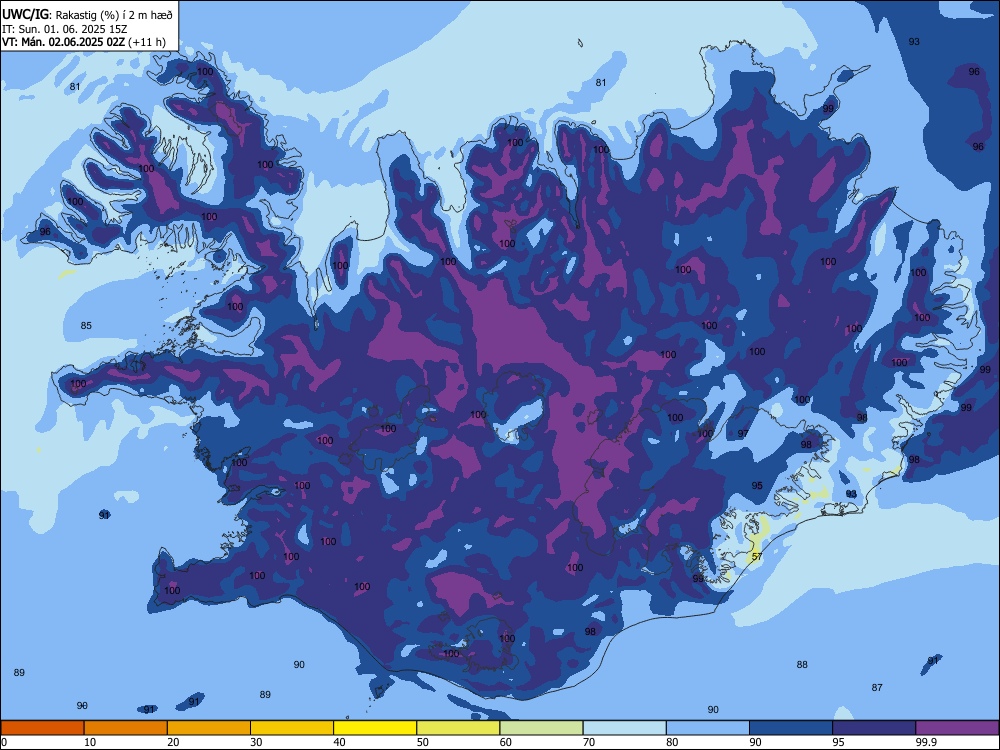
Task: Click the legend tick label '99.9'
Action: pyautogui.click(x=925, y=742)
